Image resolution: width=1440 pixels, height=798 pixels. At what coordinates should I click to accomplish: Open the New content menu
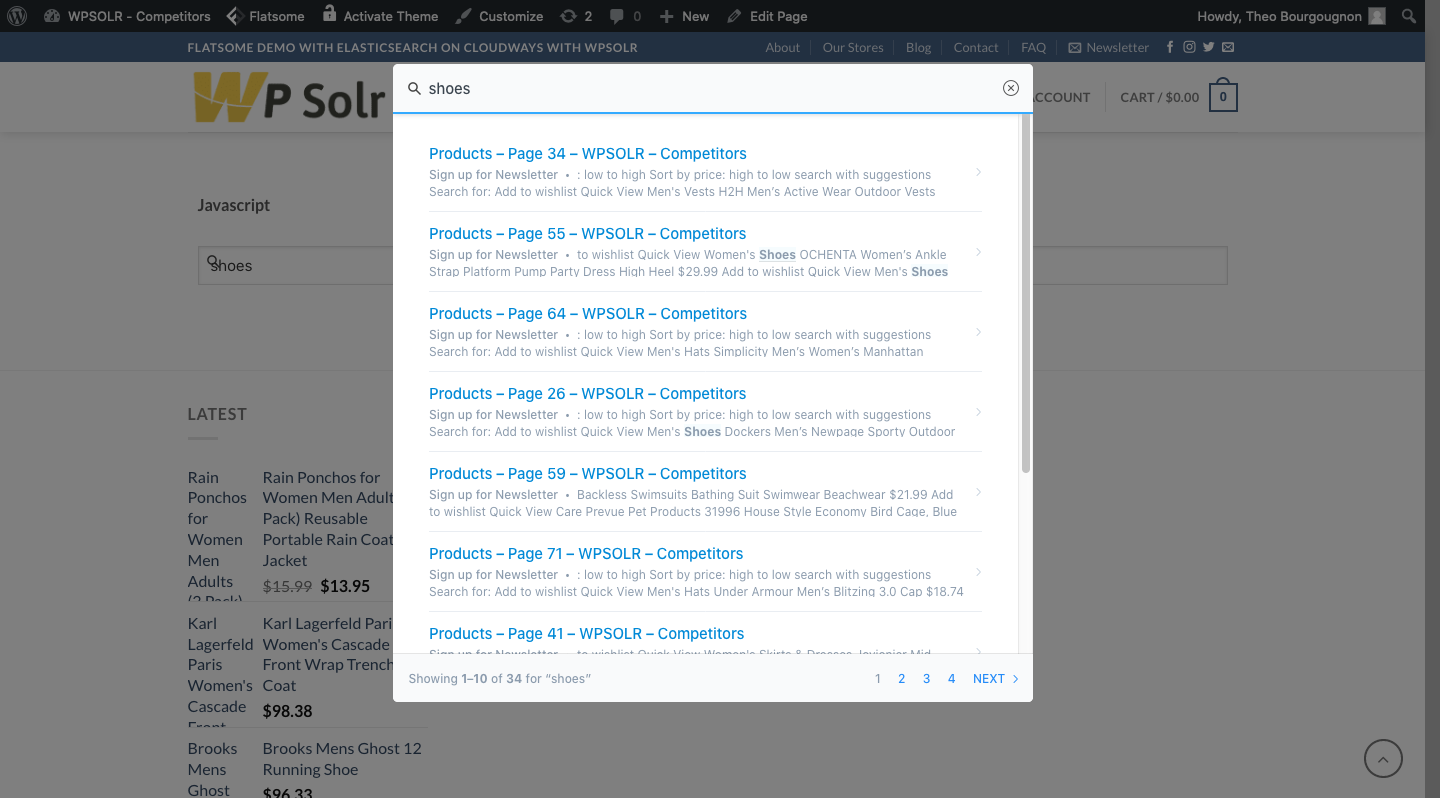684,16
